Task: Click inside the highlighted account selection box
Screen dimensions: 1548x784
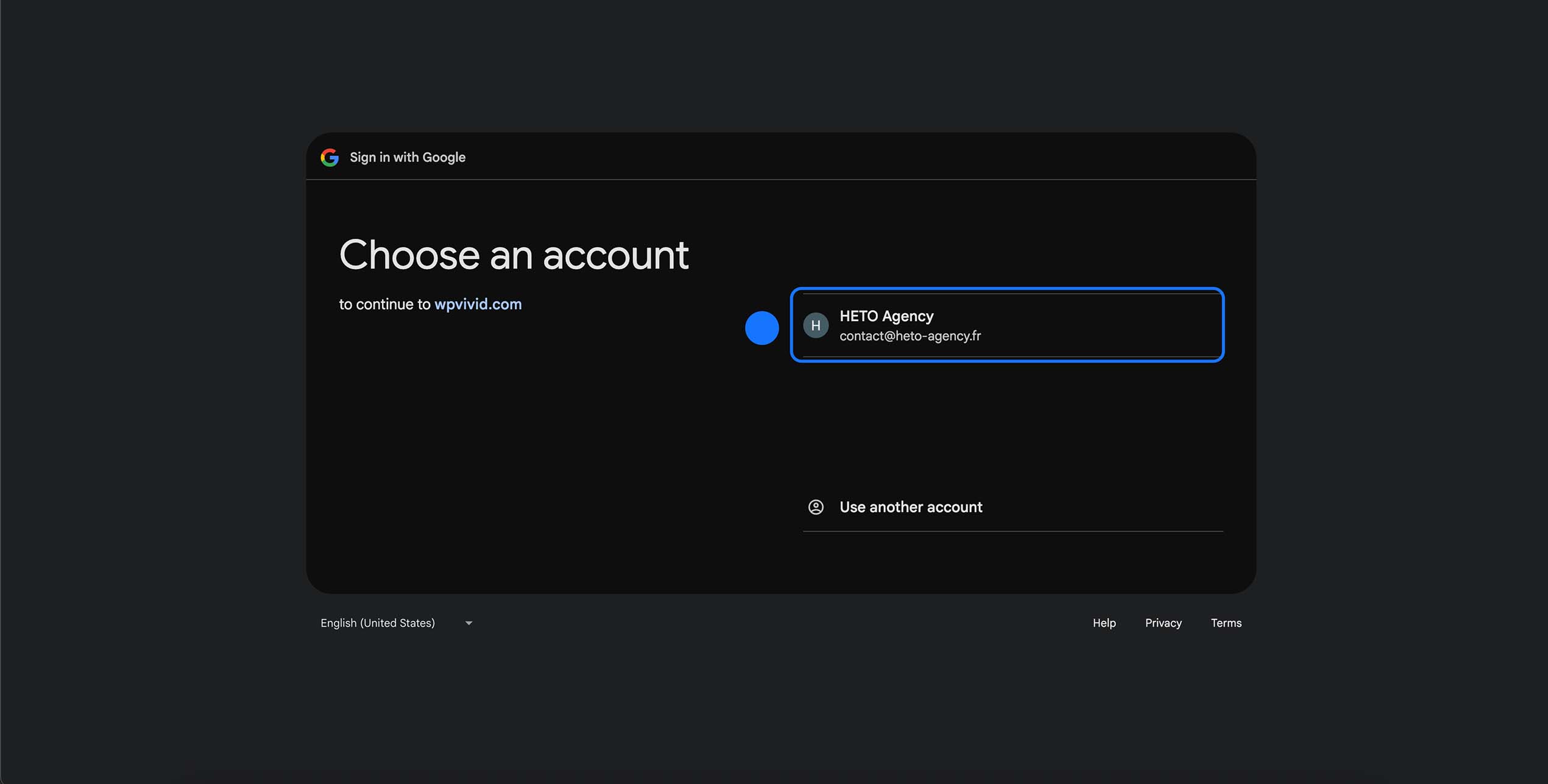Action: (x=1007, y=327)
